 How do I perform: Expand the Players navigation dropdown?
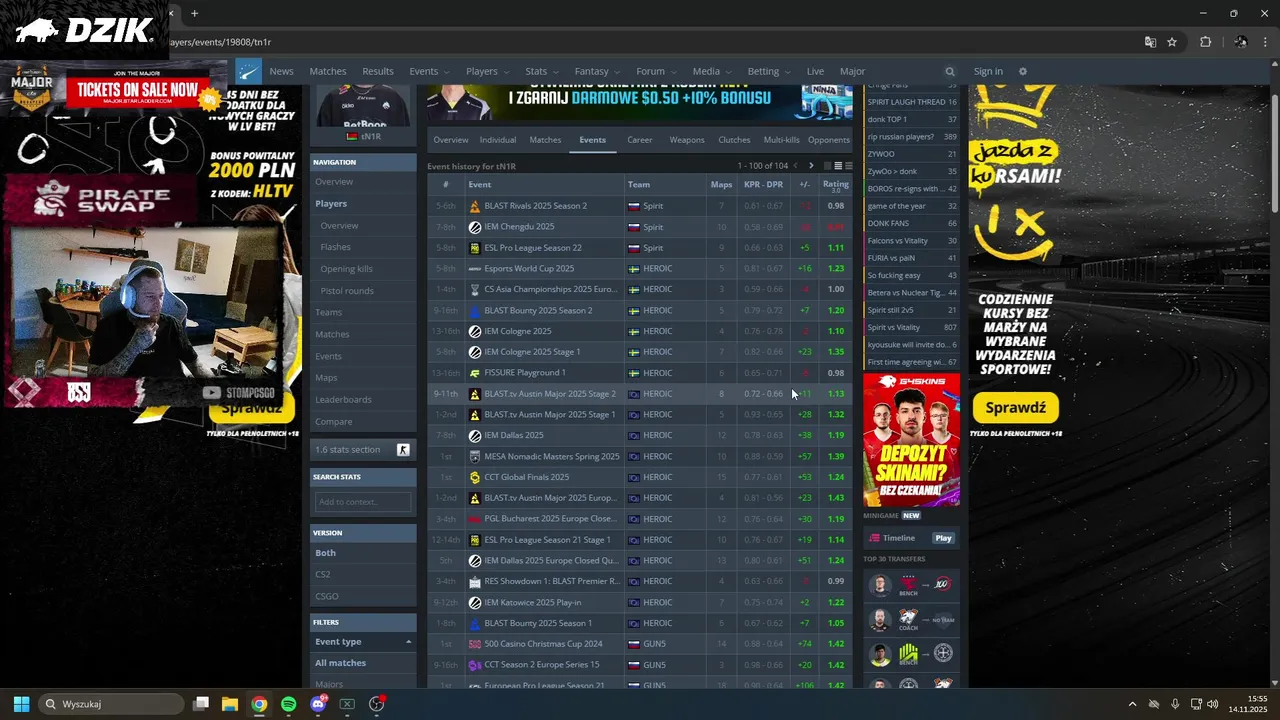506,72
